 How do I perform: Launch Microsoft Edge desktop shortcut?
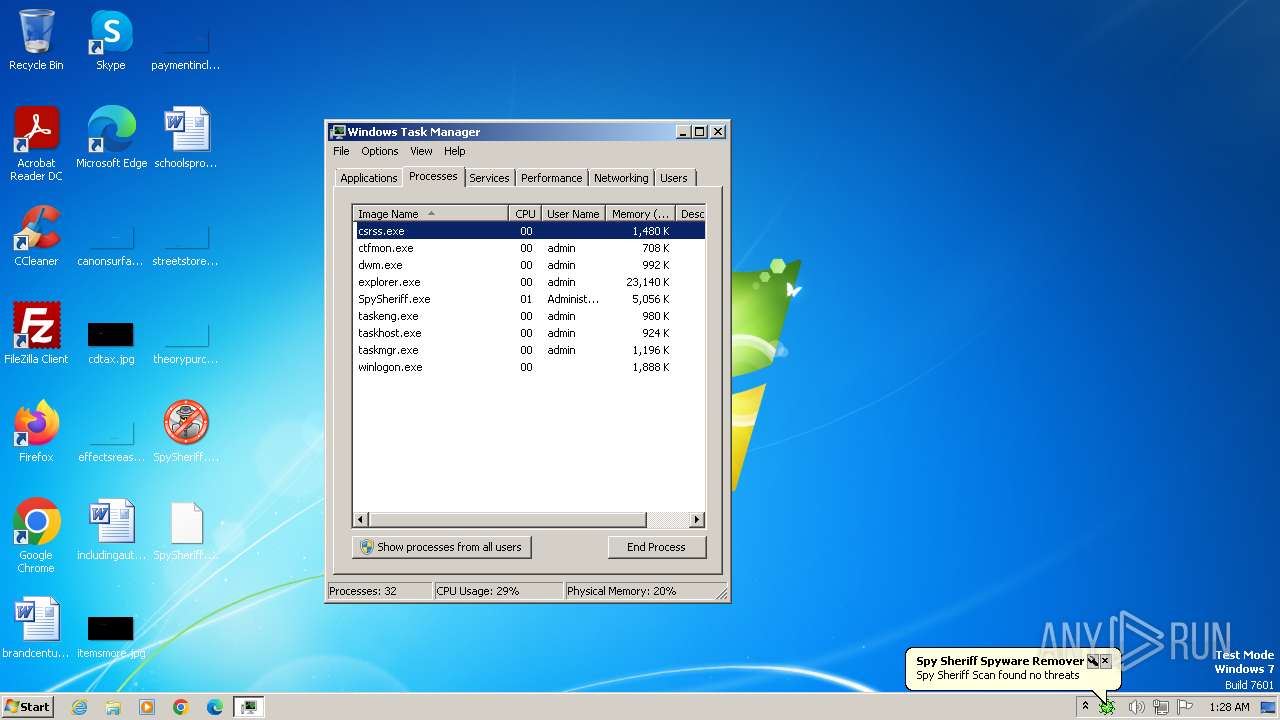(111, 137)
